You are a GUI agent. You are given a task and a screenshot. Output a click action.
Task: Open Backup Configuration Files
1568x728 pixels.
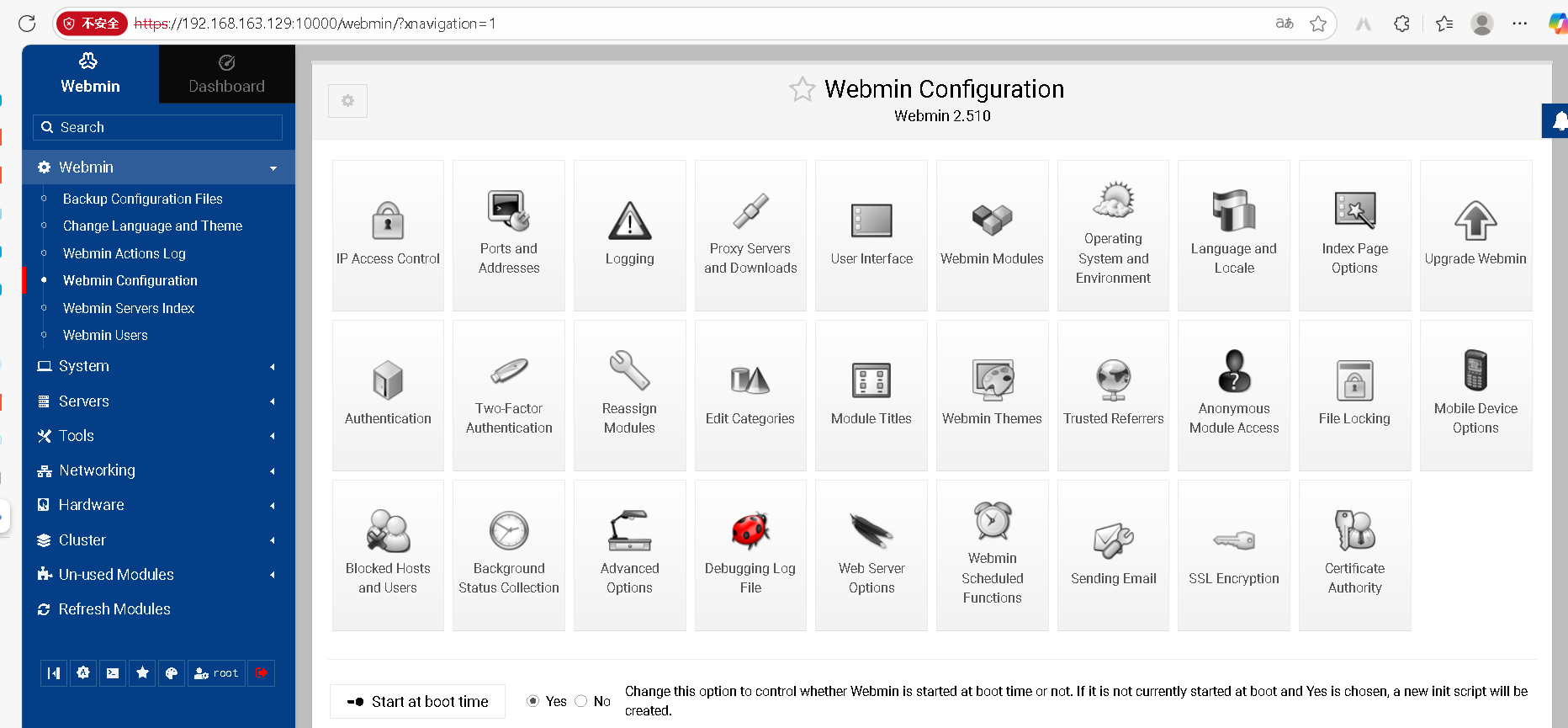point(143,199)
